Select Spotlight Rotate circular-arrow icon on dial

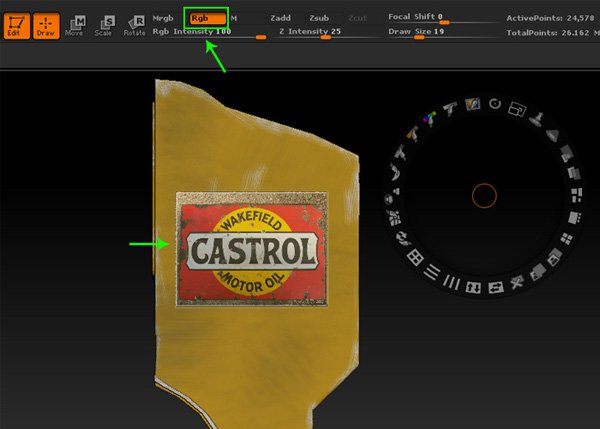pos(495,104)
